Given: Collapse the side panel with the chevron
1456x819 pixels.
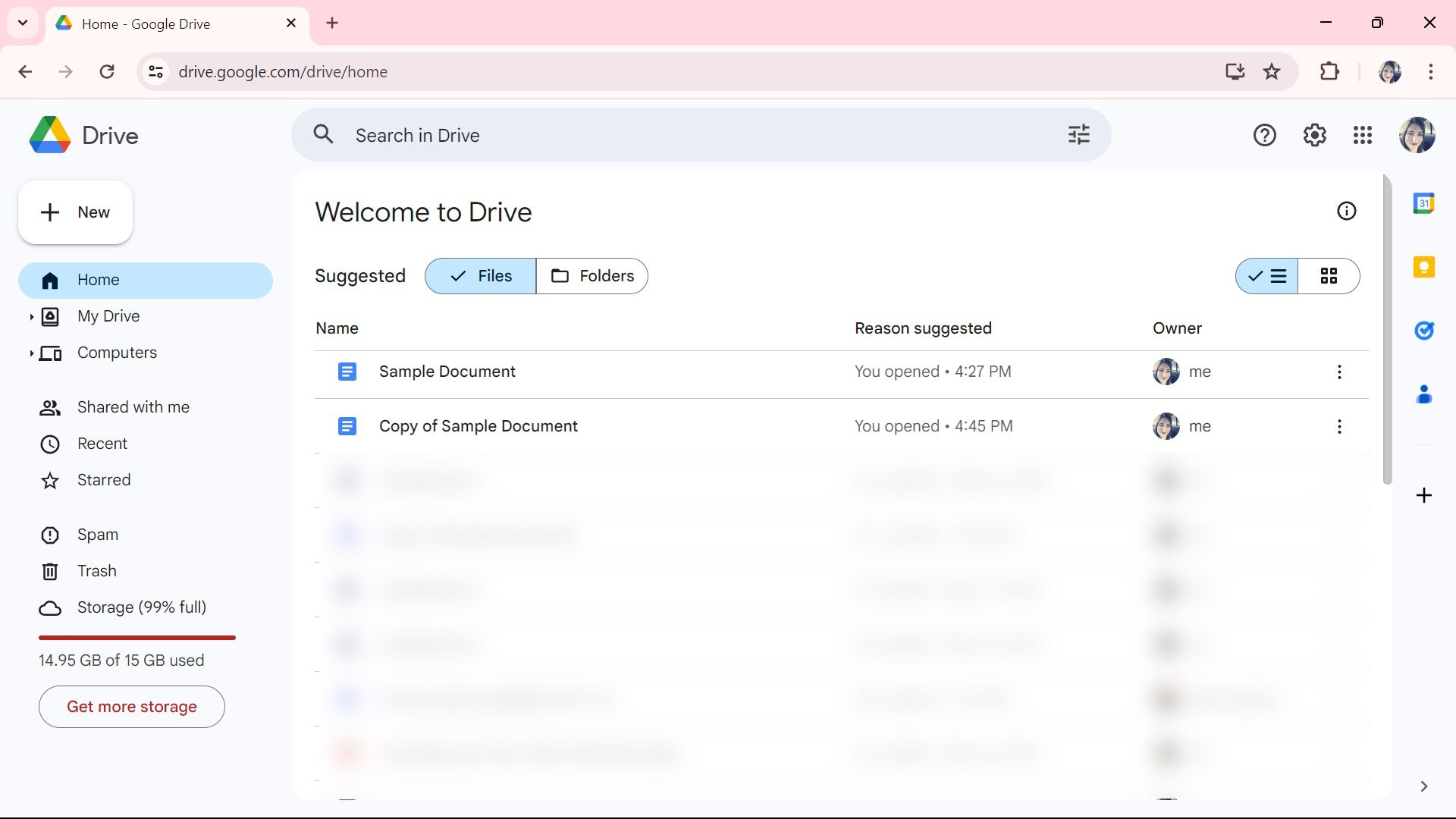Looking at the screenshot, I should click(x=1424, y=786).
